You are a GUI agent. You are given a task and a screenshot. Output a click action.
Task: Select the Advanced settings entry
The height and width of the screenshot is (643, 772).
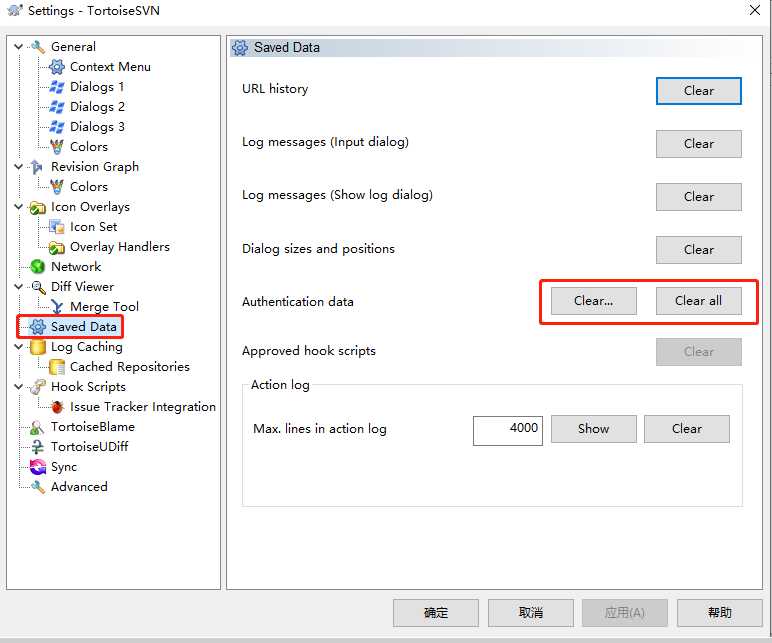(x=79, y=487)
